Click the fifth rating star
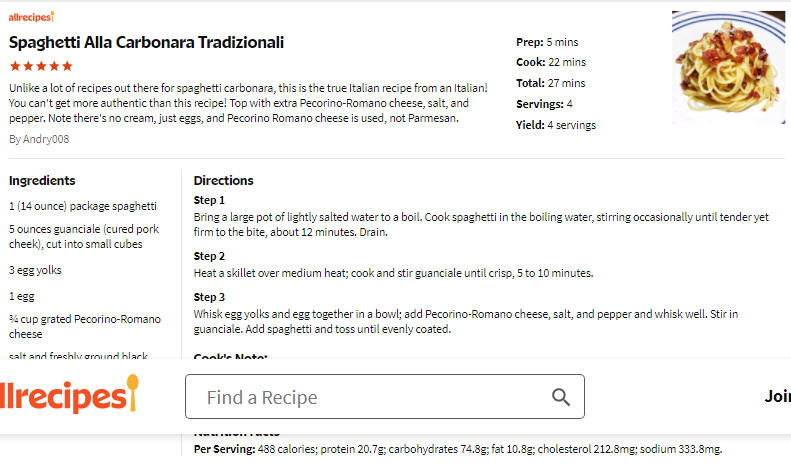 click(68, 66)
